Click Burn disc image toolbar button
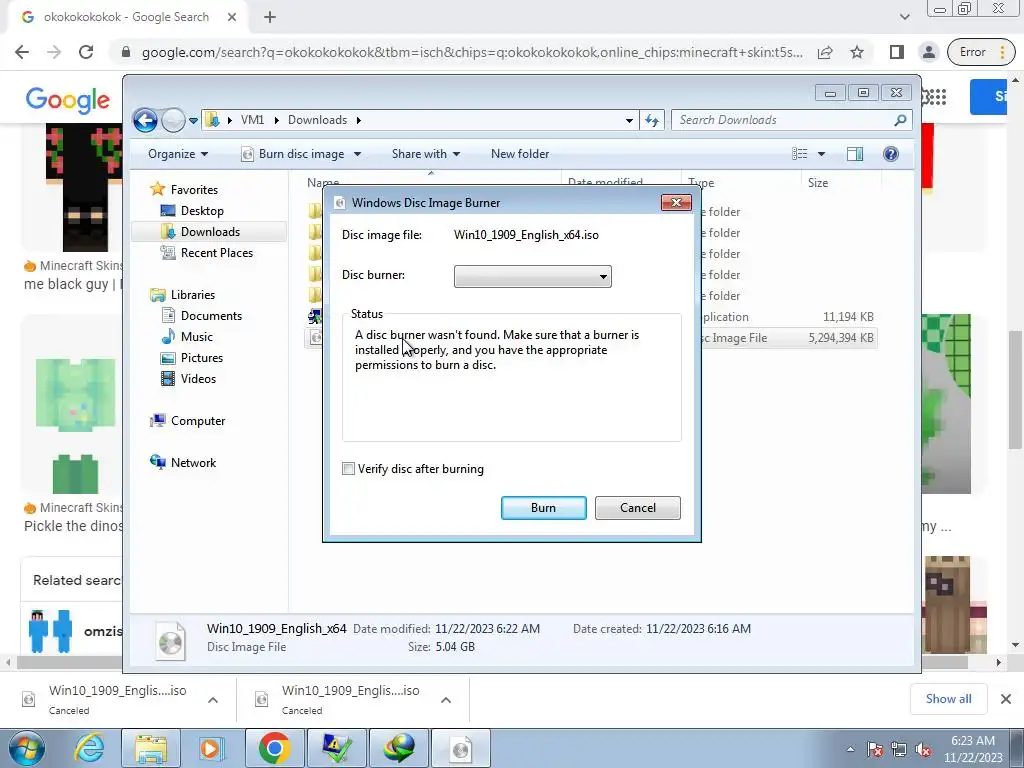 pos(293,154)
